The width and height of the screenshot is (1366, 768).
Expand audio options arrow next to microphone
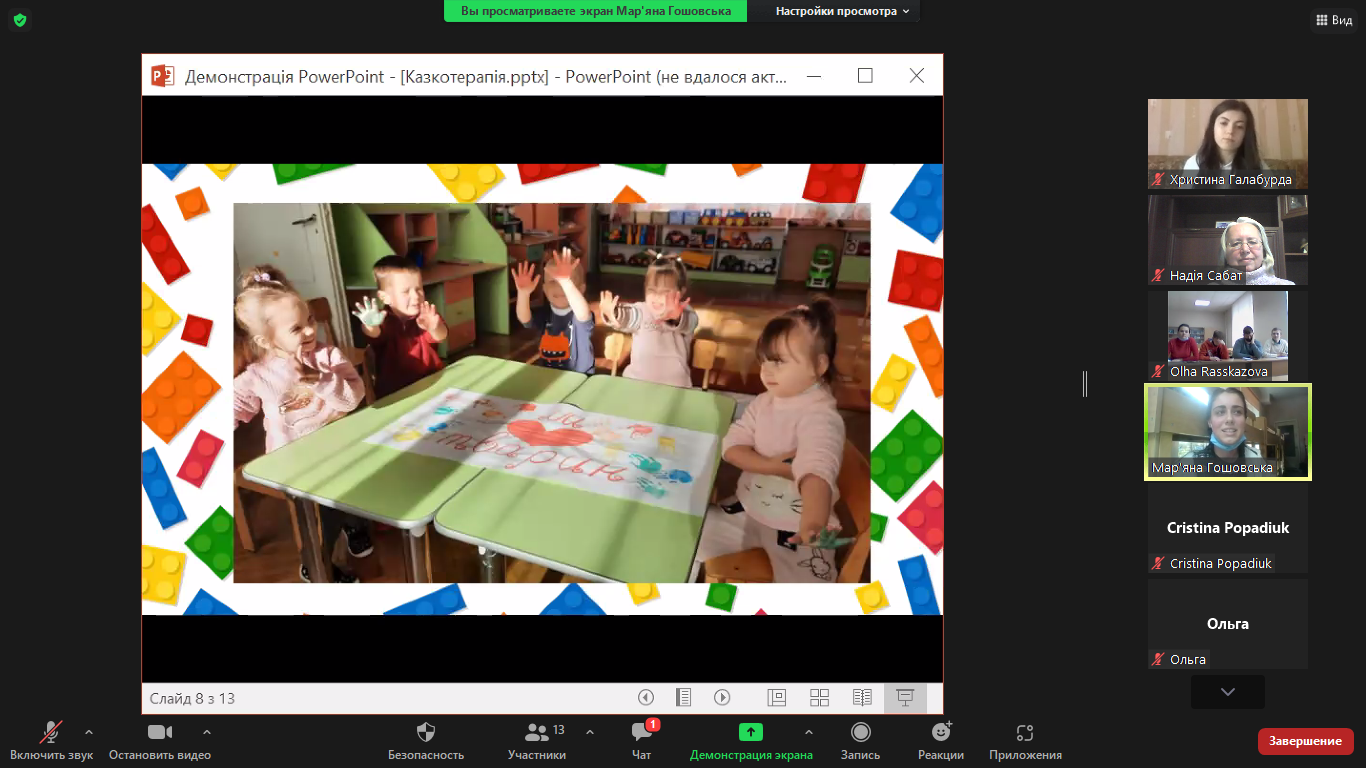click(89, 732)
